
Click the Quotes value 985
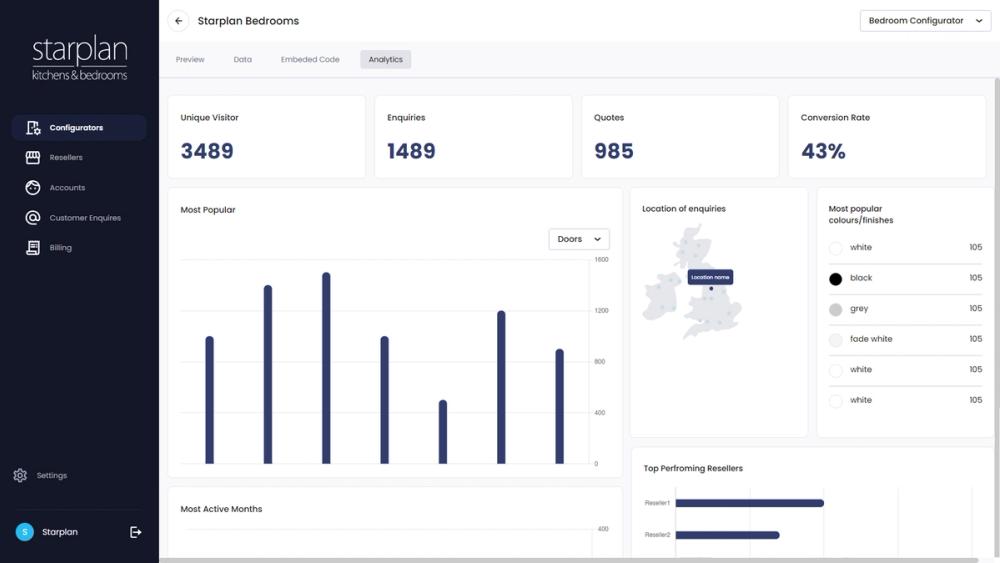[x=614, y=151]
